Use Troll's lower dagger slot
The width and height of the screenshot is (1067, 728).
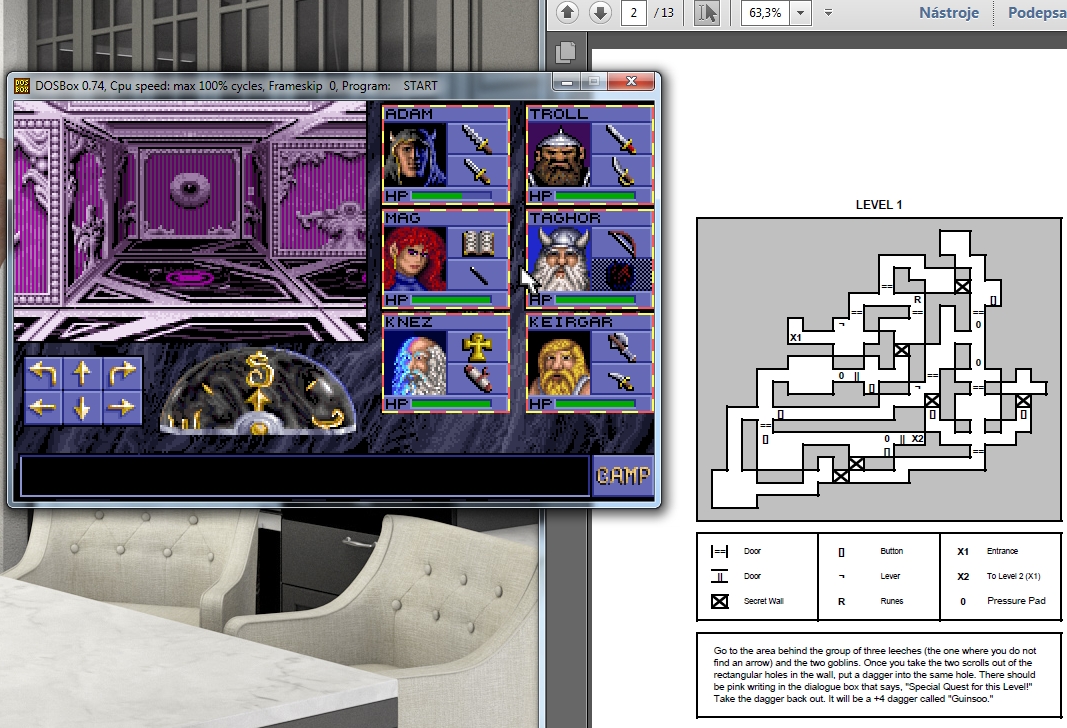point(622,171)
